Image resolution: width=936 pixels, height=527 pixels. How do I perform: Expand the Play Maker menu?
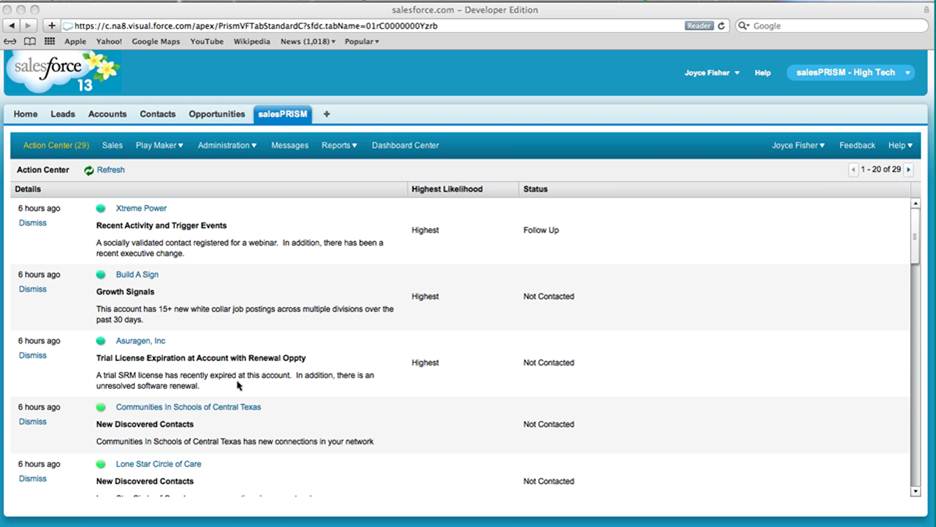(159, 146)
